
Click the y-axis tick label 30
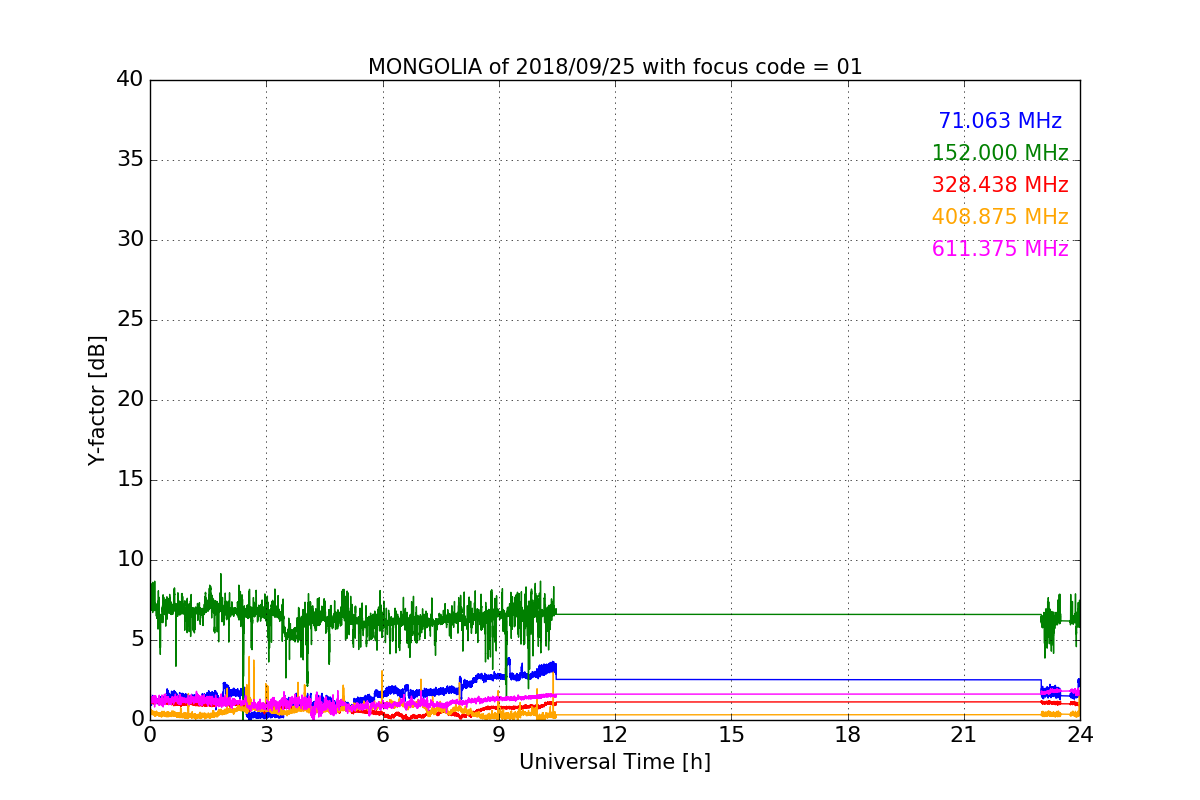coord(129,240)
